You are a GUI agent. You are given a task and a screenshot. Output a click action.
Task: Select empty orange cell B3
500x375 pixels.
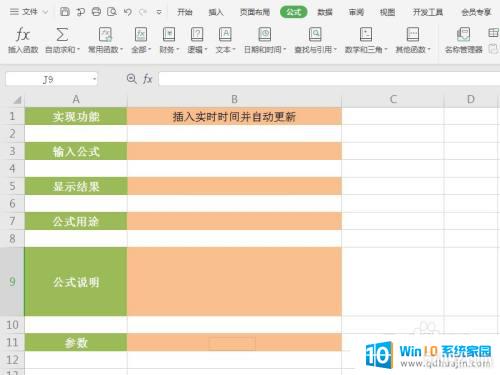[x=234, y=151]
